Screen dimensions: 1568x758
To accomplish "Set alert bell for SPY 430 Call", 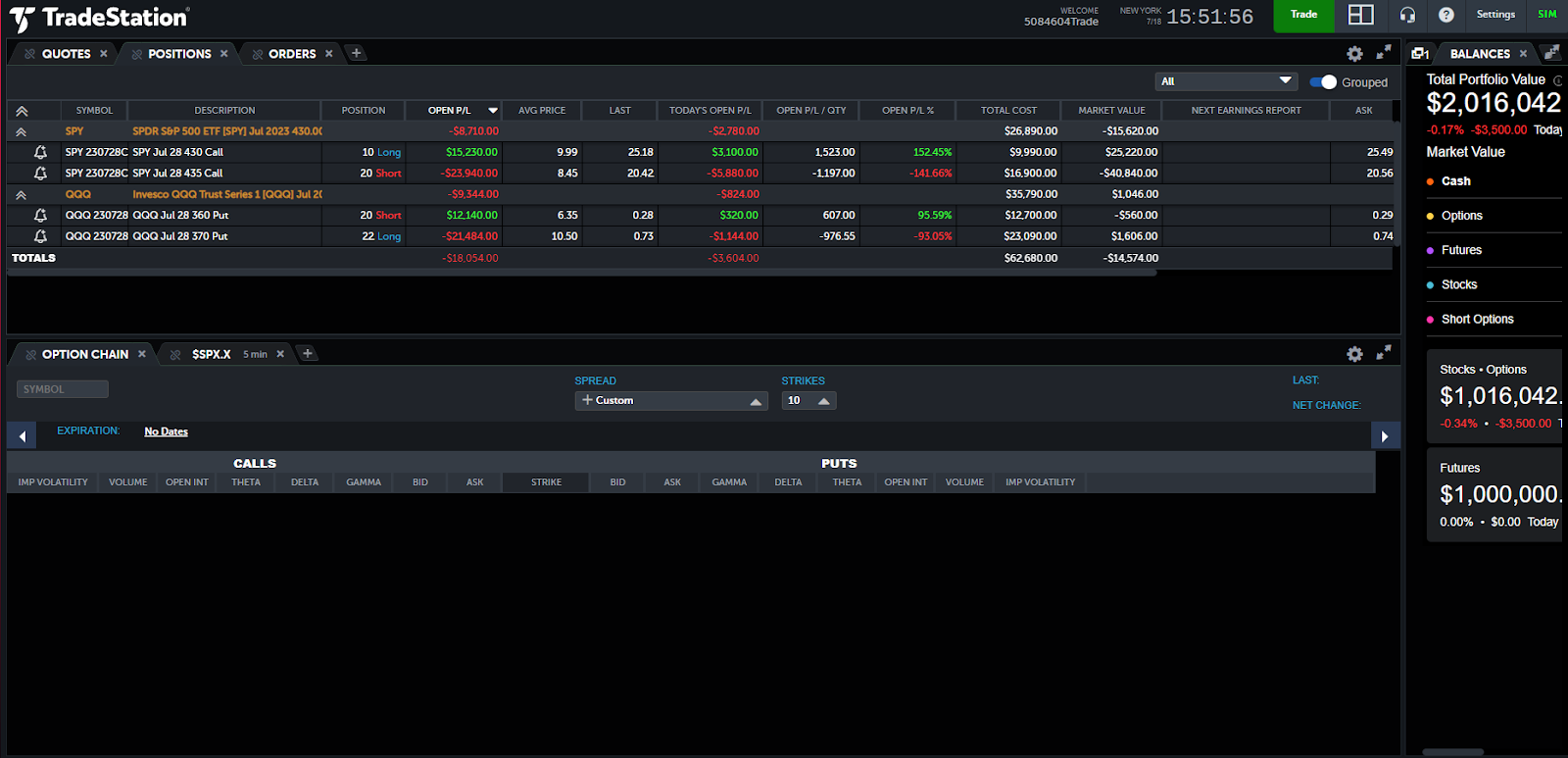I will tap(40, 152).
